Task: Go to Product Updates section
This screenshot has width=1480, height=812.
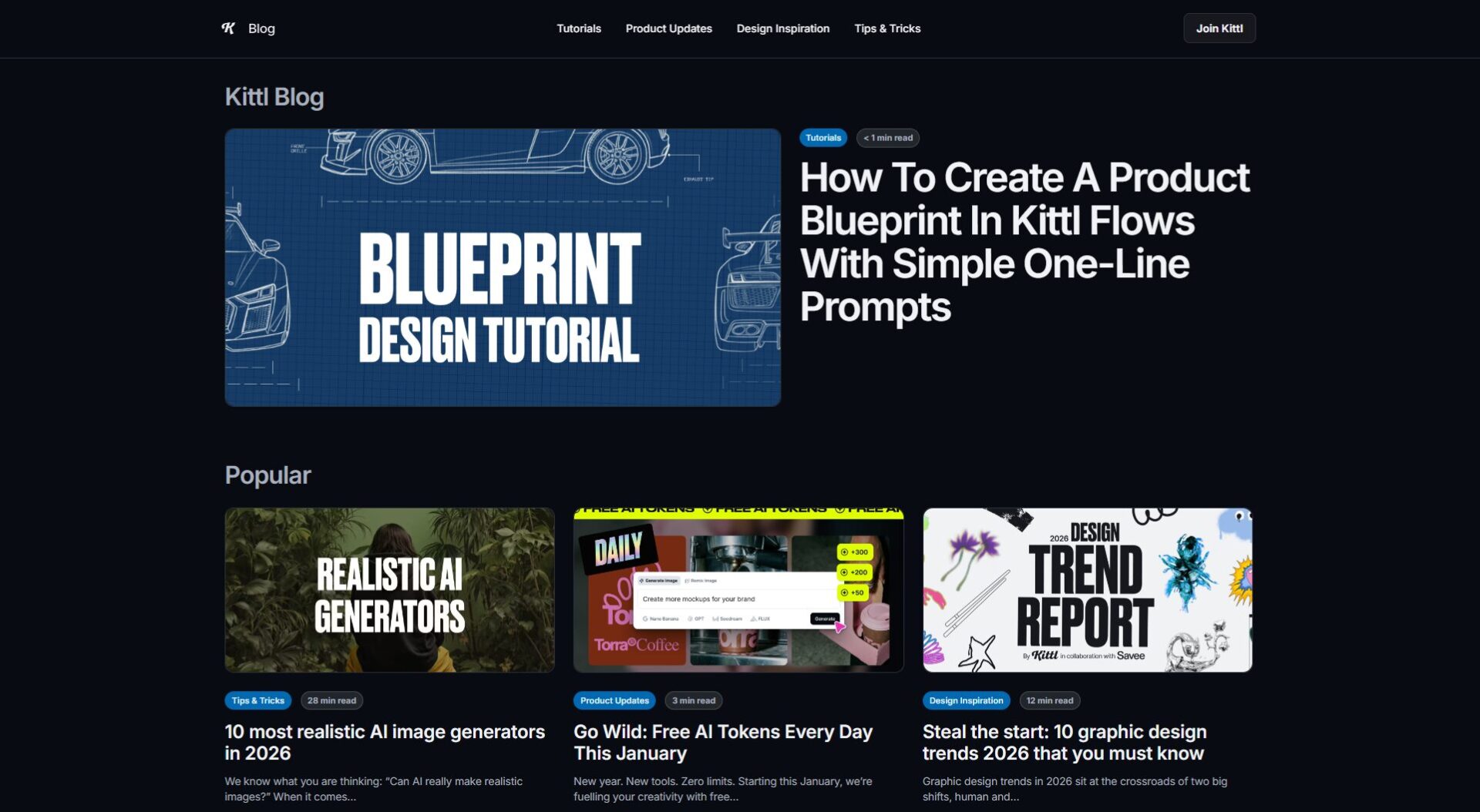Action: (668, 29)
